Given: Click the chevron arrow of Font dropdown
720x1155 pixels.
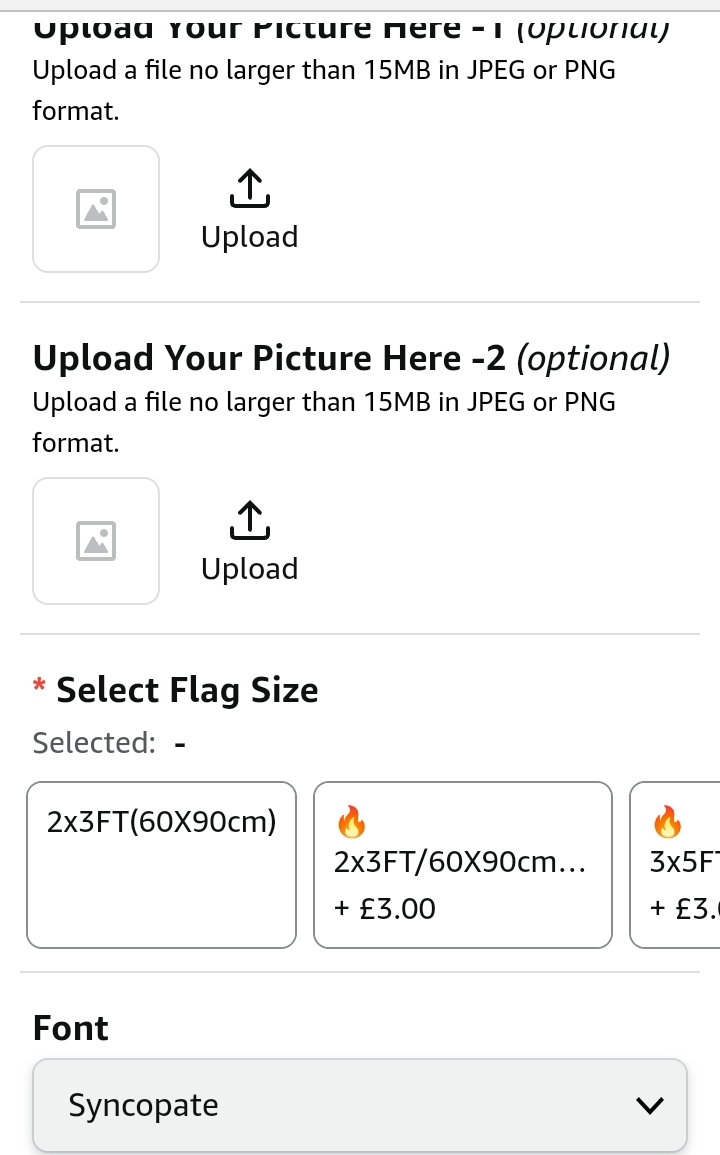Looking at the screenshot, I should point(650,1105).
